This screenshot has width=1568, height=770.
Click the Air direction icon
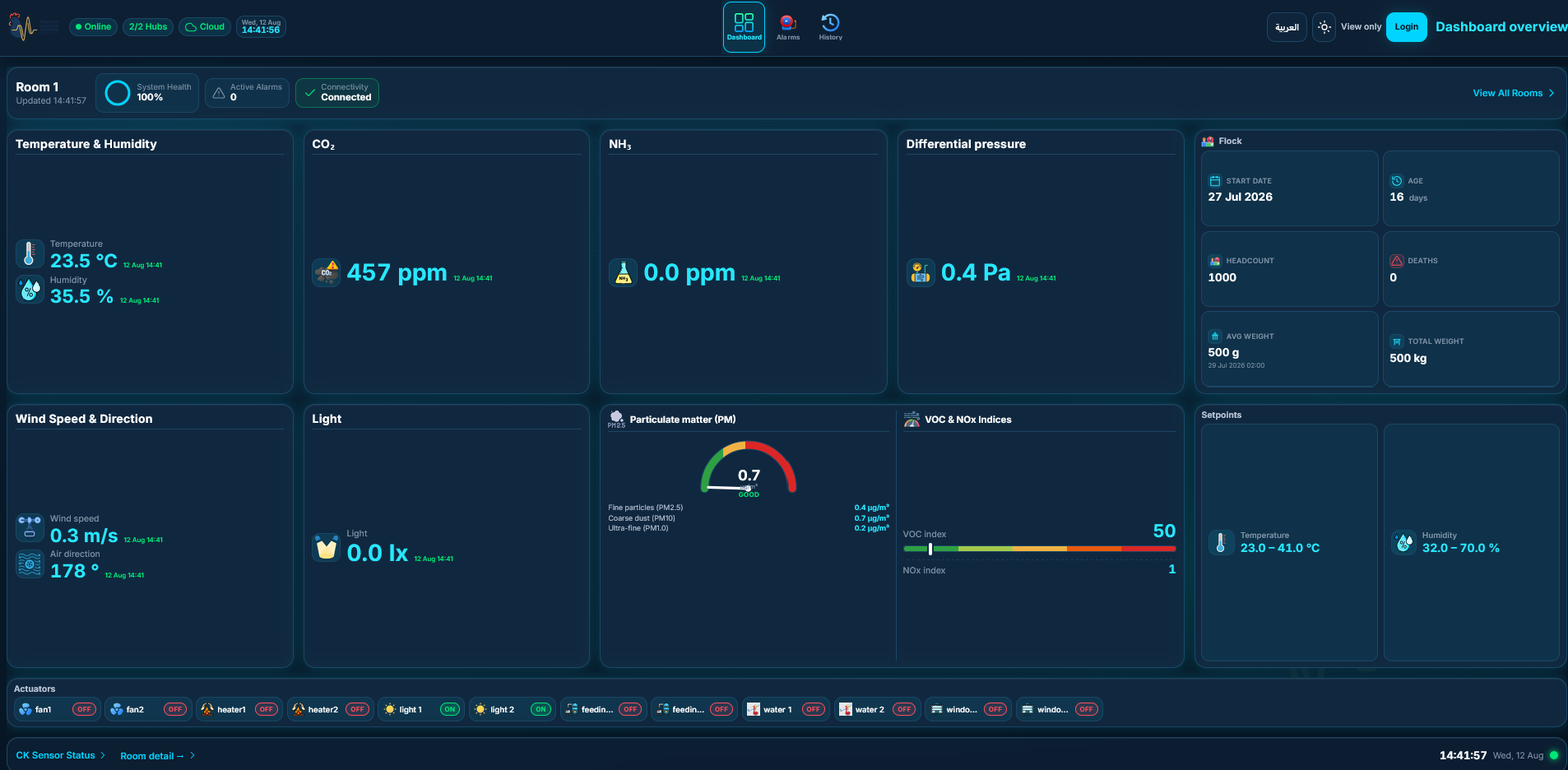[x=30, y=564]
